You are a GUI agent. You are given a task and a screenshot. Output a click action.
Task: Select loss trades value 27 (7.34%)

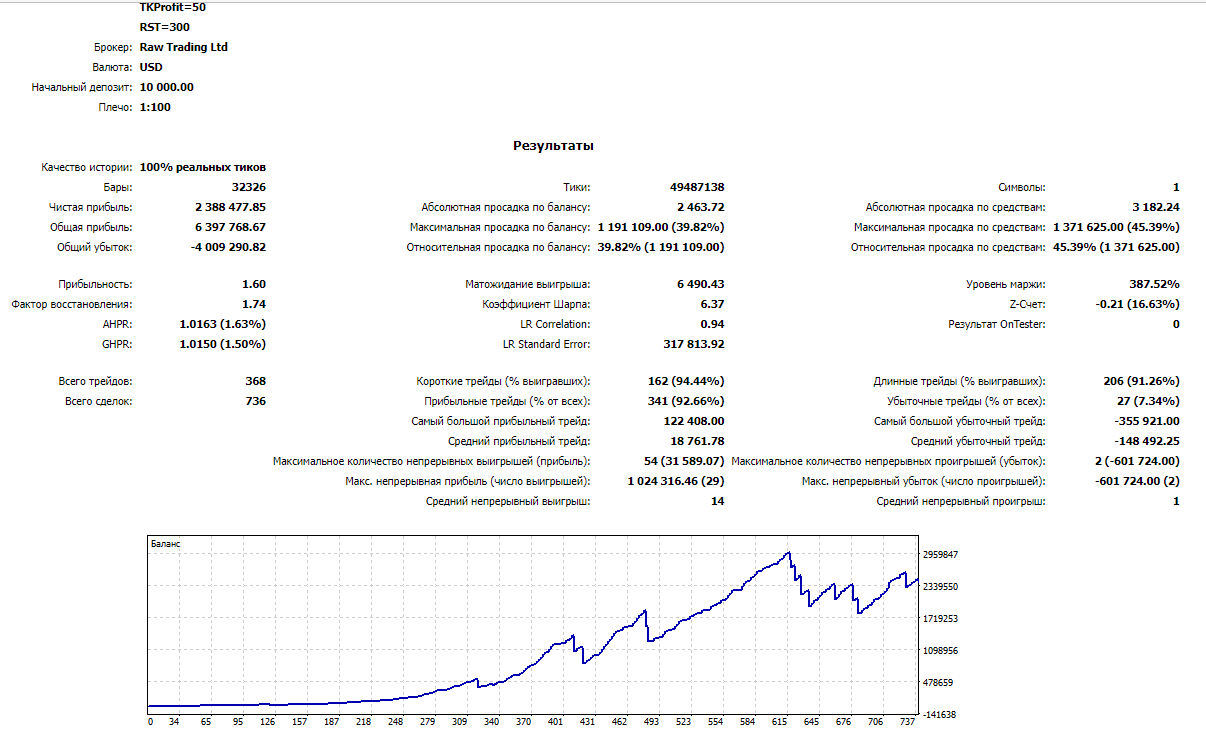[x=1148, y=401]
